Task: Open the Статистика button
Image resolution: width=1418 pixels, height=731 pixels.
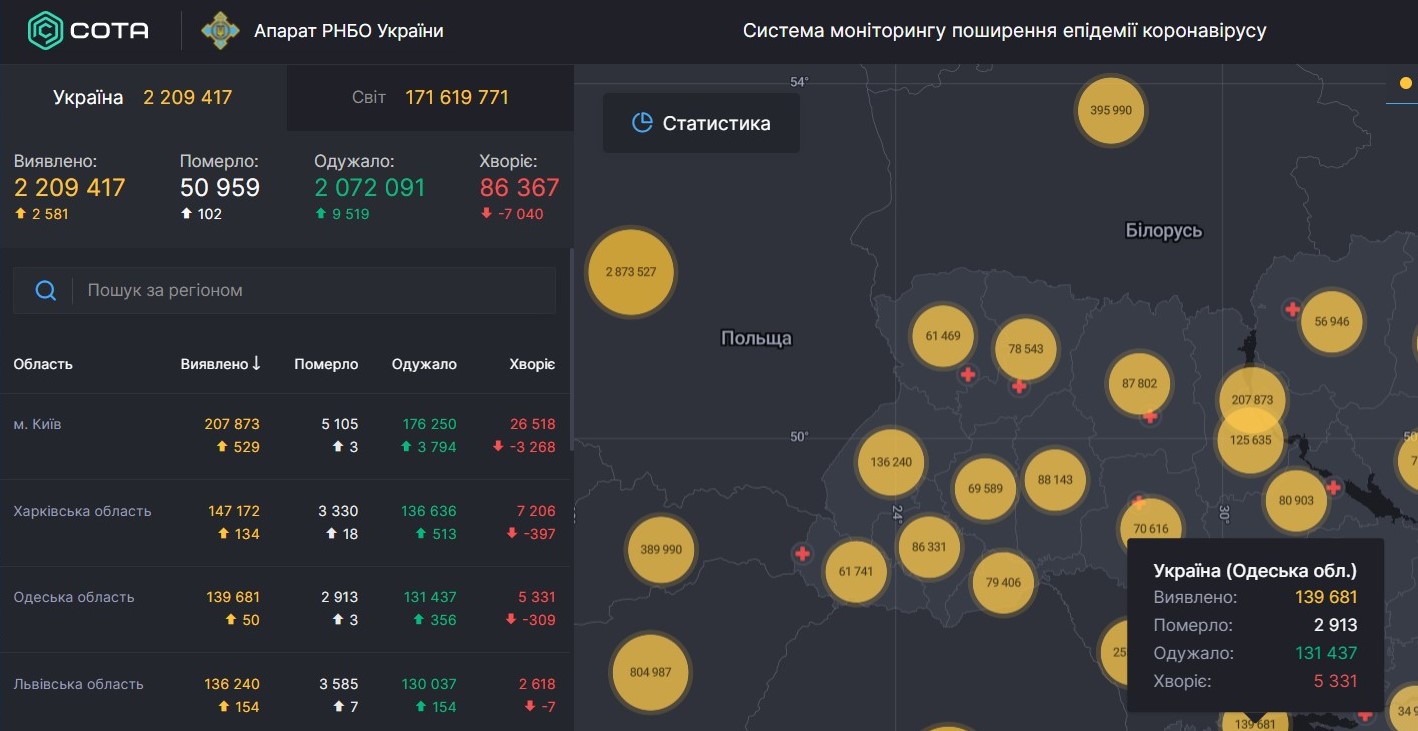Action: [701, 123]
